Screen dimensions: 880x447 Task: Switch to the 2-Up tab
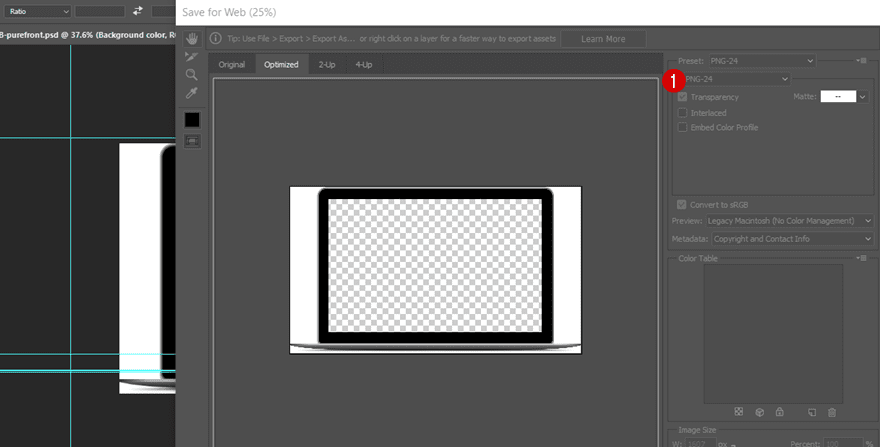point(327,65)
